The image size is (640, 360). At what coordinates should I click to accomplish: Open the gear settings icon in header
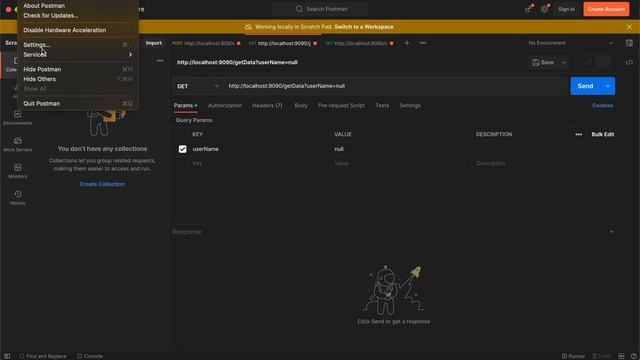point(544,9)
